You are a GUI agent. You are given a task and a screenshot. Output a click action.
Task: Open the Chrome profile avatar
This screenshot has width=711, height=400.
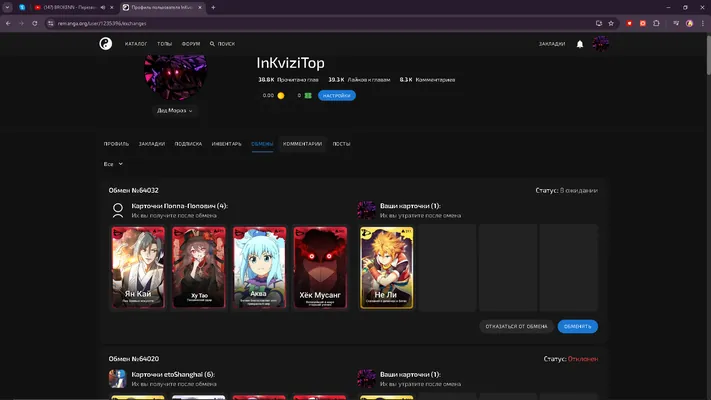689,23
